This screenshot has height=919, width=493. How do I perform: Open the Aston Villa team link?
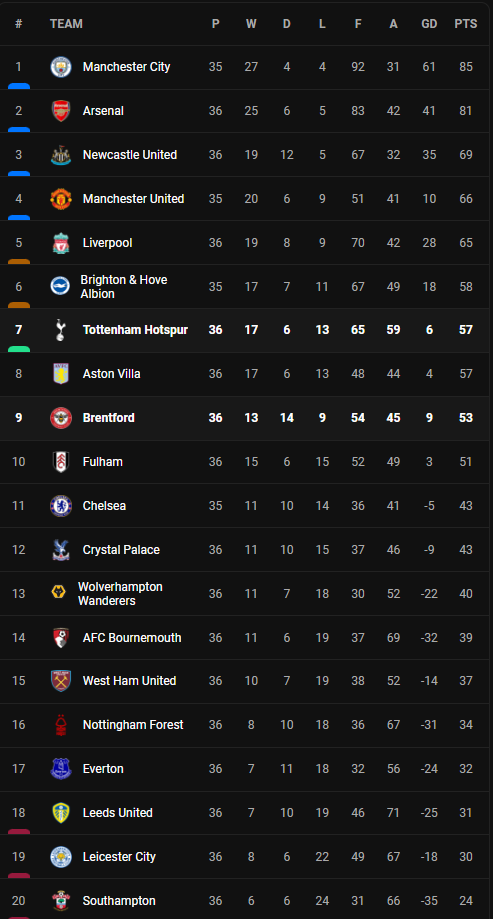111,374
